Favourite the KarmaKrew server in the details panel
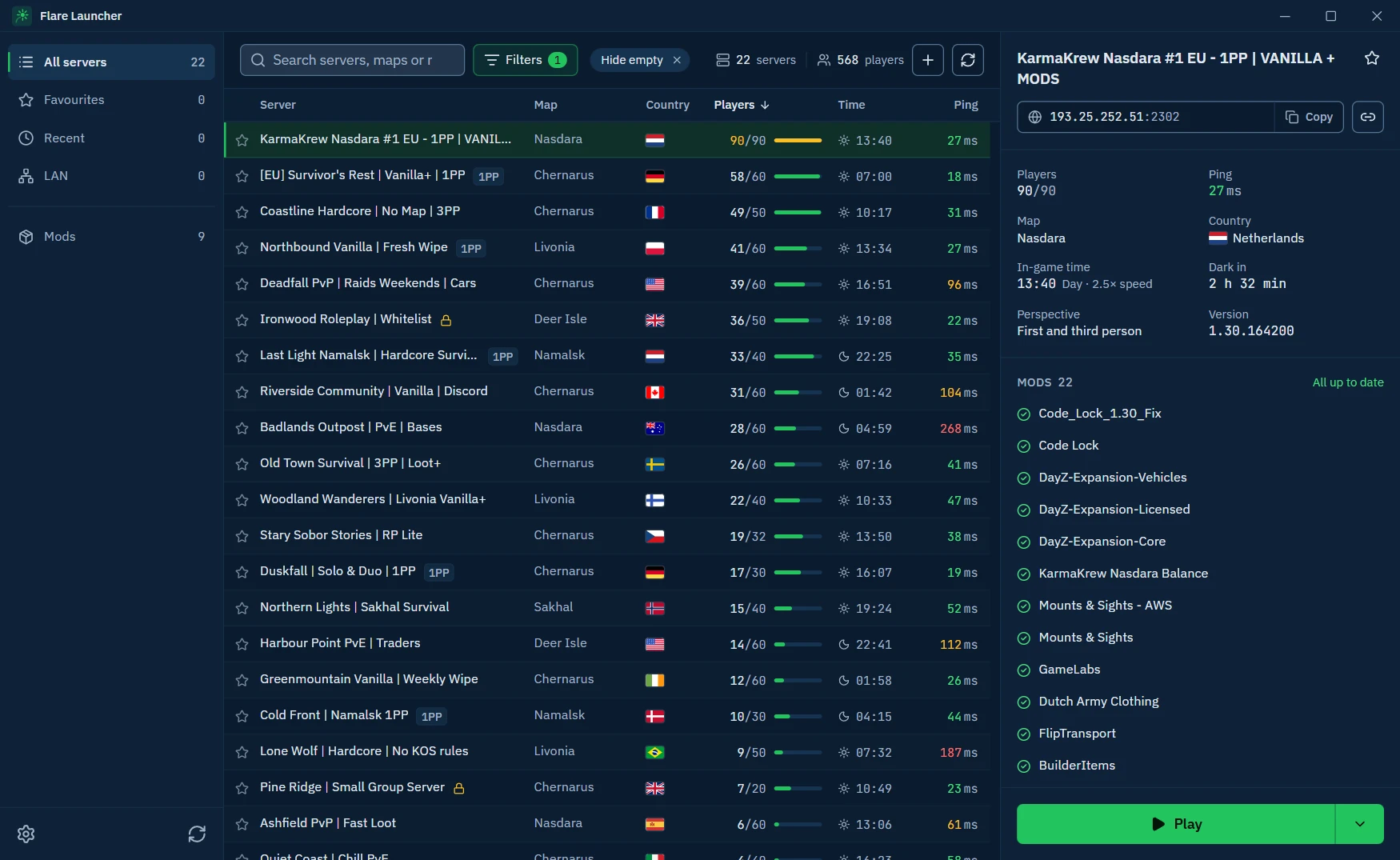Image resolution: width=1400 pixels, height=860 pixels. click(1372, 58)
